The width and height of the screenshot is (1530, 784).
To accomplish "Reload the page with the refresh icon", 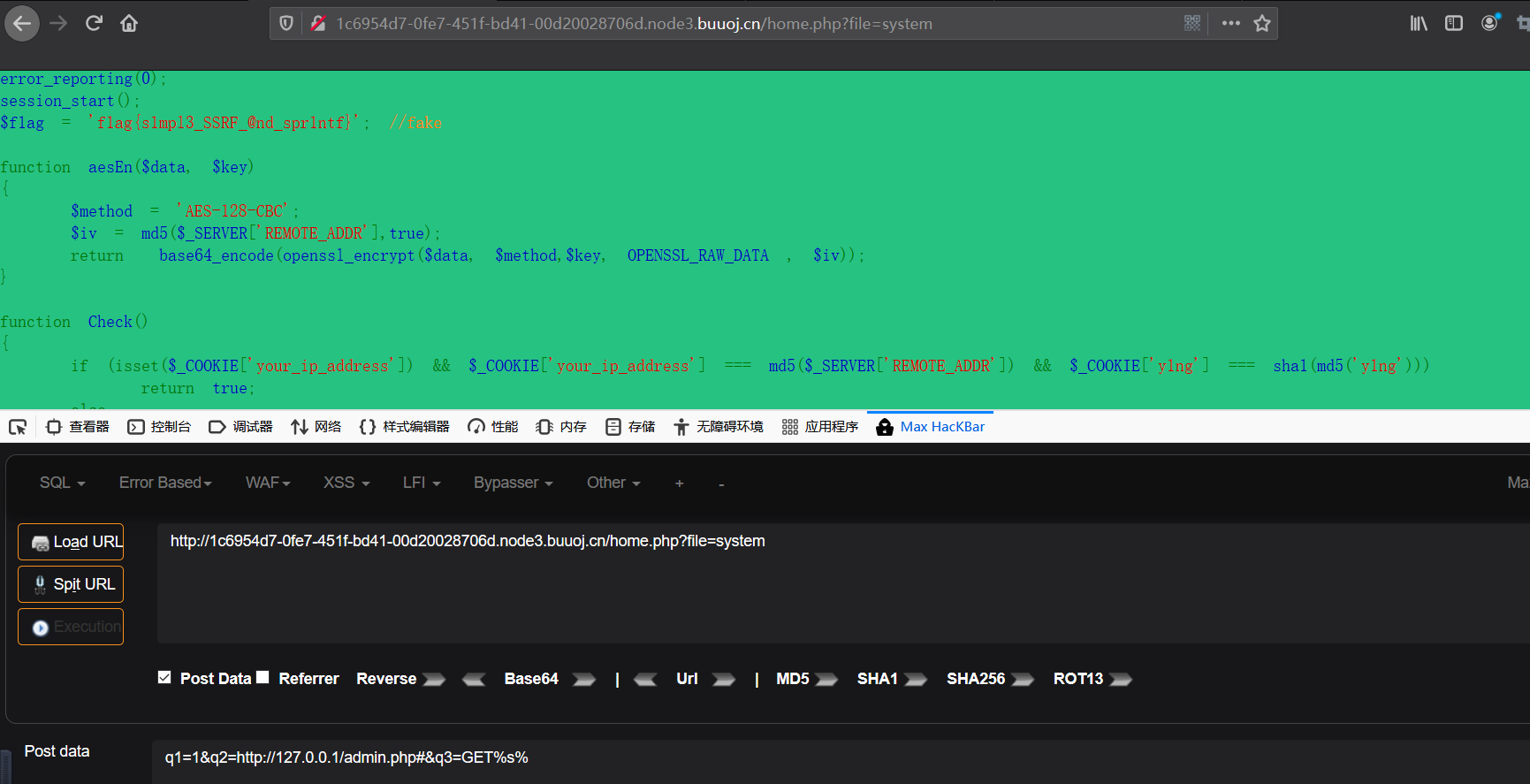I will pyautogui.click(x=94, y=24).
